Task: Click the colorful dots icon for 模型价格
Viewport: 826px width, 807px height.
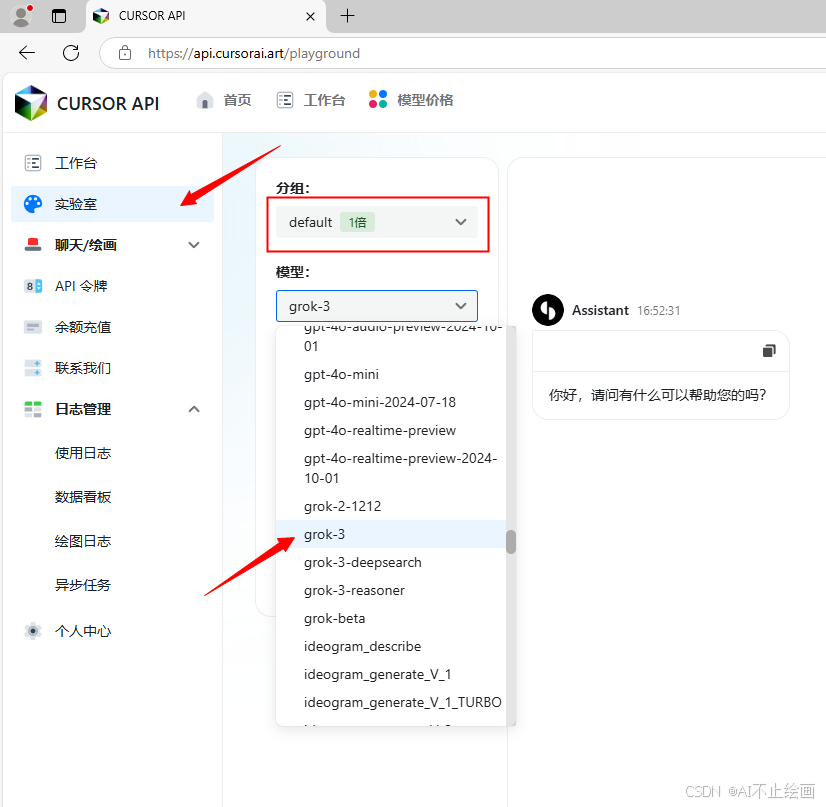Action: pyautogui.click(x=378, y=99)
